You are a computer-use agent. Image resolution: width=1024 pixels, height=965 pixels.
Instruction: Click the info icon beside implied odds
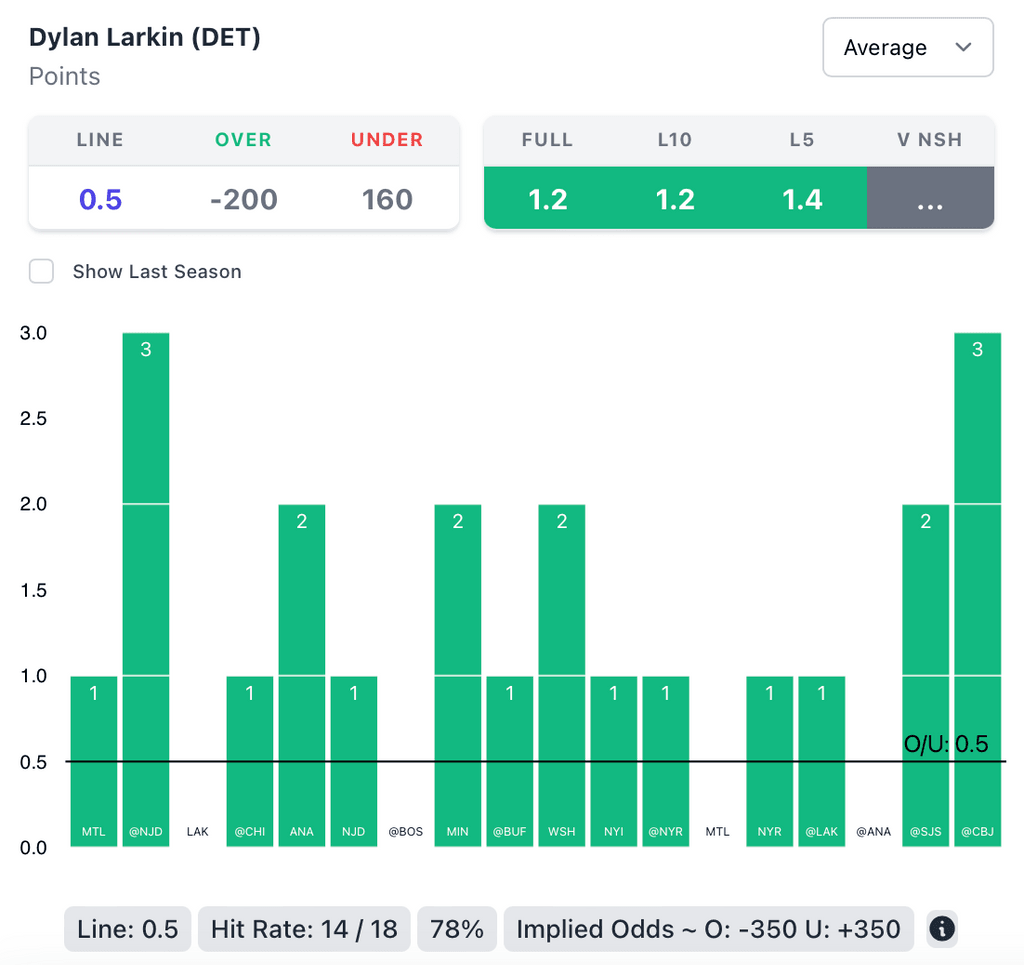[942, 929]
